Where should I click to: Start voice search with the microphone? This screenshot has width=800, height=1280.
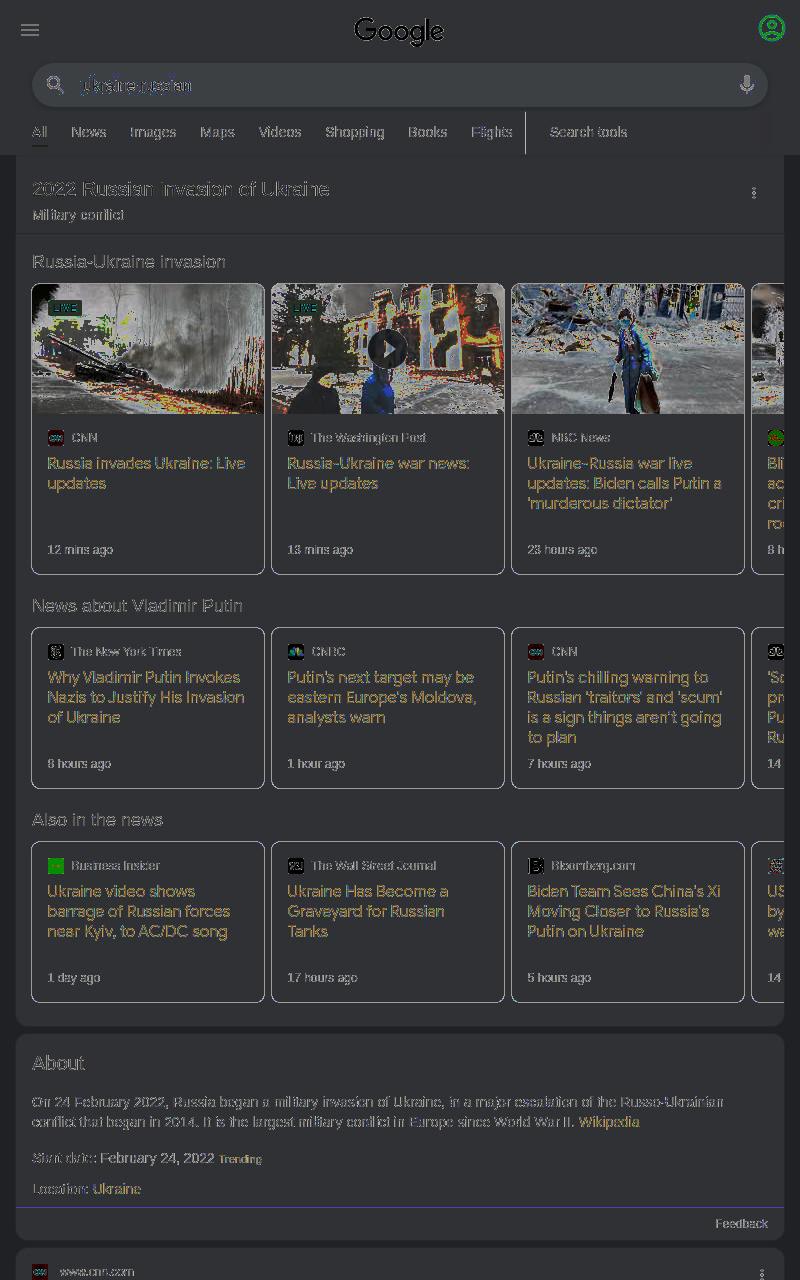point(746,85)
